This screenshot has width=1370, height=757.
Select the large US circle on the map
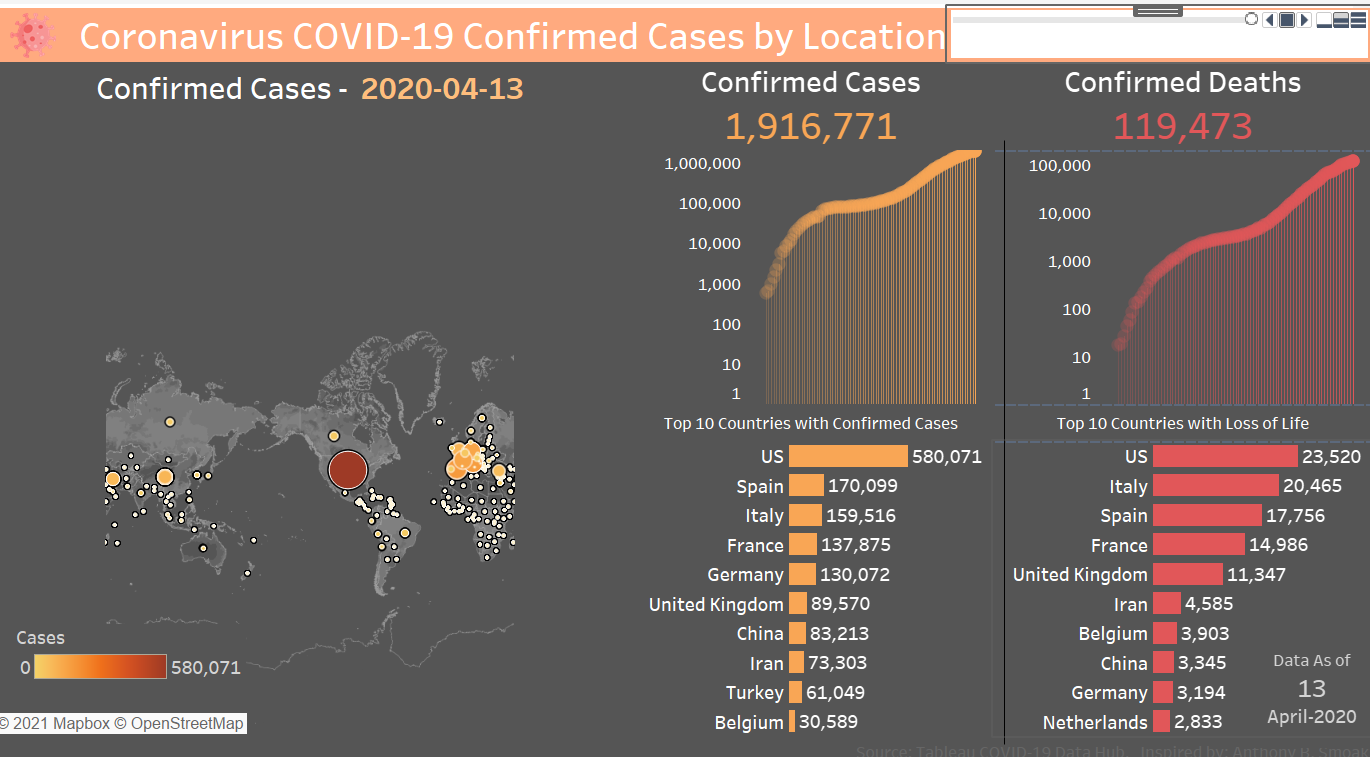(x=348, y=469)
